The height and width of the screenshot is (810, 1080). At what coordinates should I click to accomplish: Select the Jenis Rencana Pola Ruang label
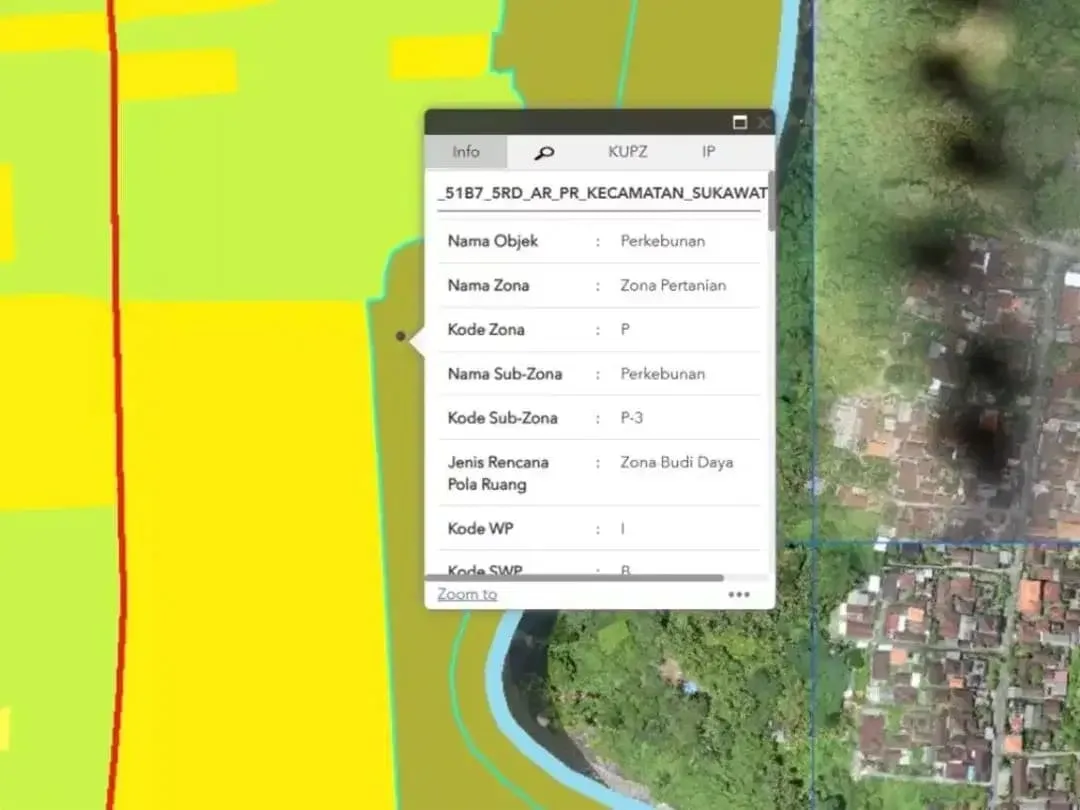(498, 473)
